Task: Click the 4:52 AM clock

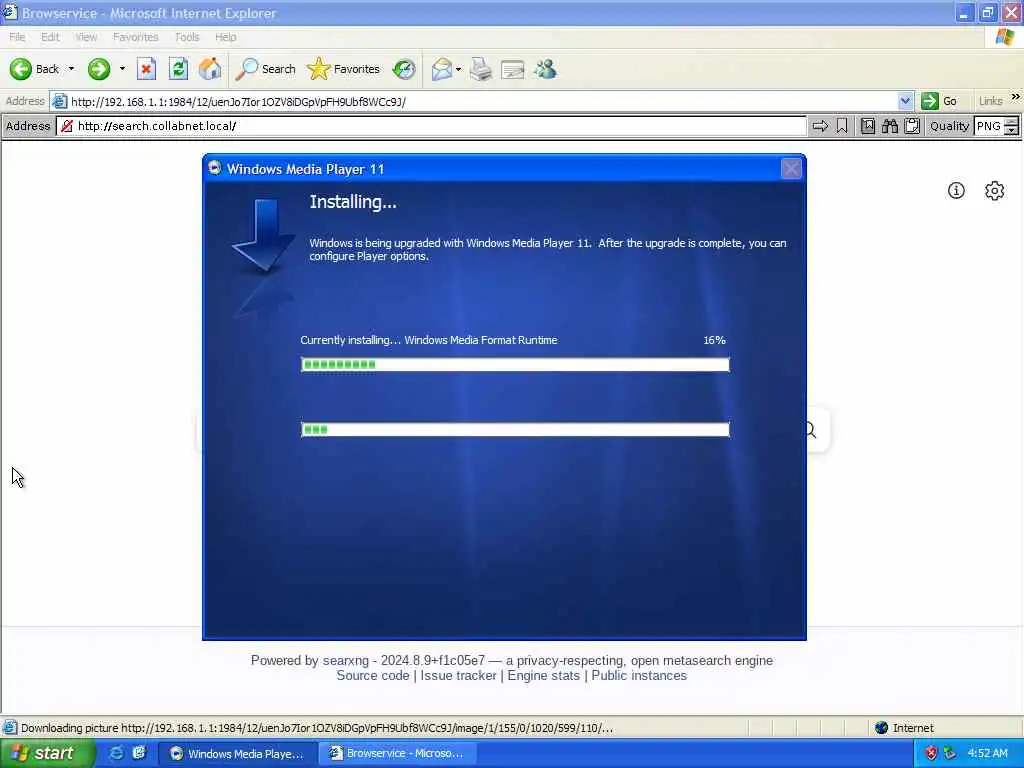Action: [x=987, y=754]
